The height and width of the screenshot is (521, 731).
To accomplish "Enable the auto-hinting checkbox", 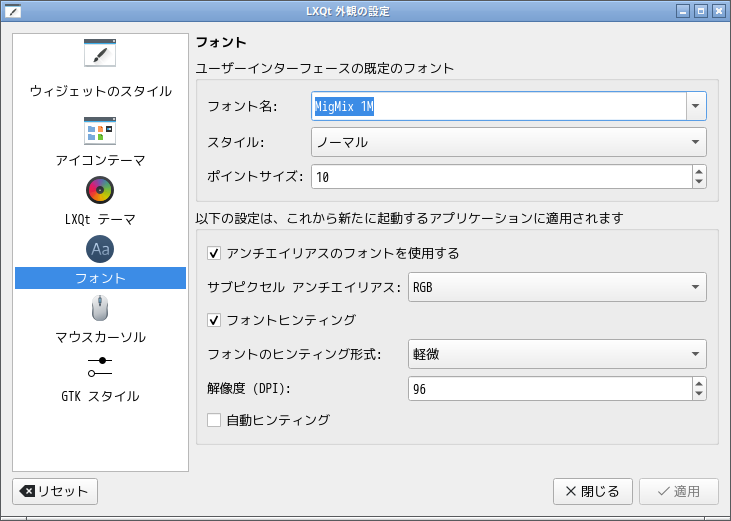I will point(214,420).
